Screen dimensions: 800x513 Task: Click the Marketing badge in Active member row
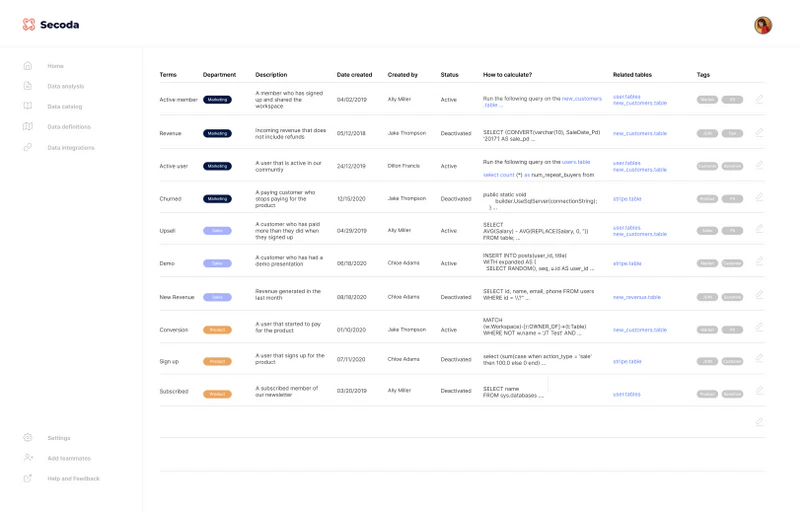[x=217, y=100]
